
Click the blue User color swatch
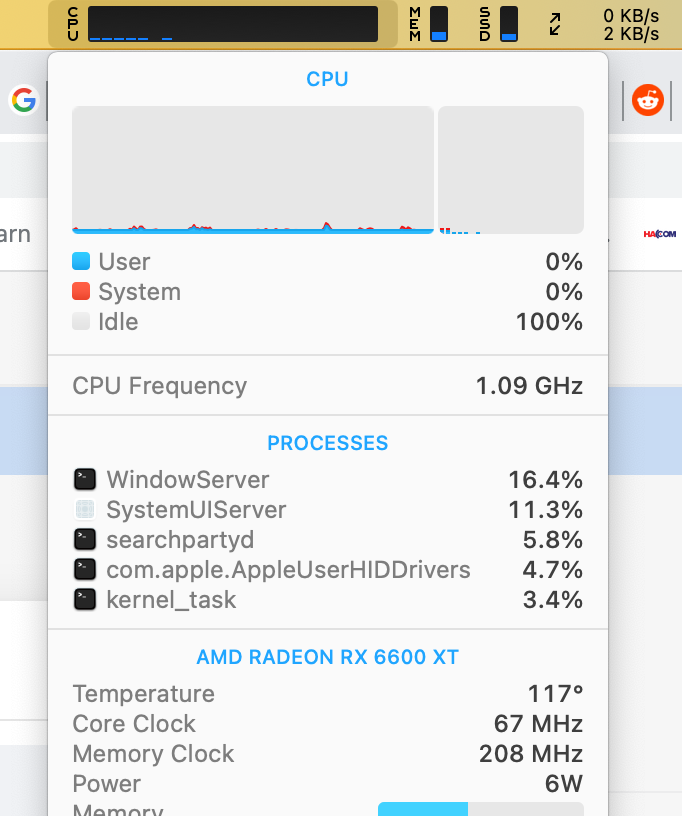tap(82, 261)
